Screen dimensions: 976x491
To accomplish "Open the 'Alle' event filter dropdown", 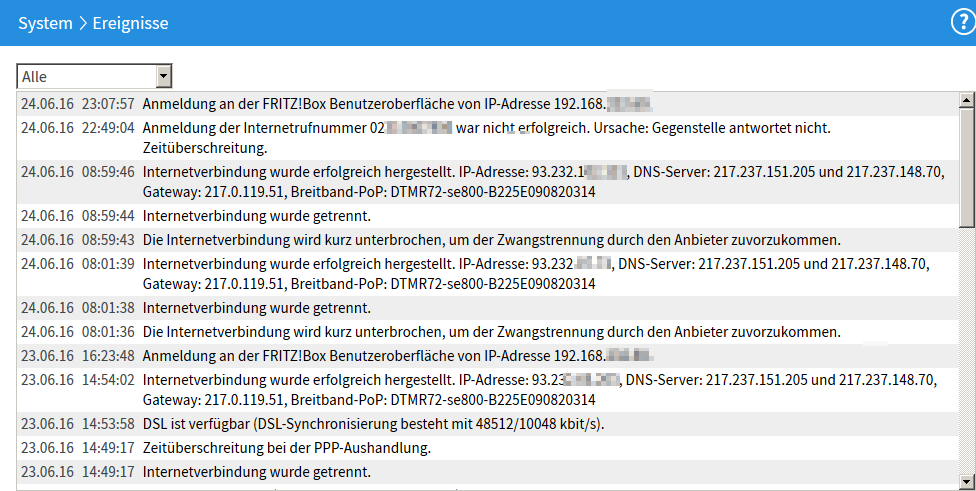I will pos(95,77).
